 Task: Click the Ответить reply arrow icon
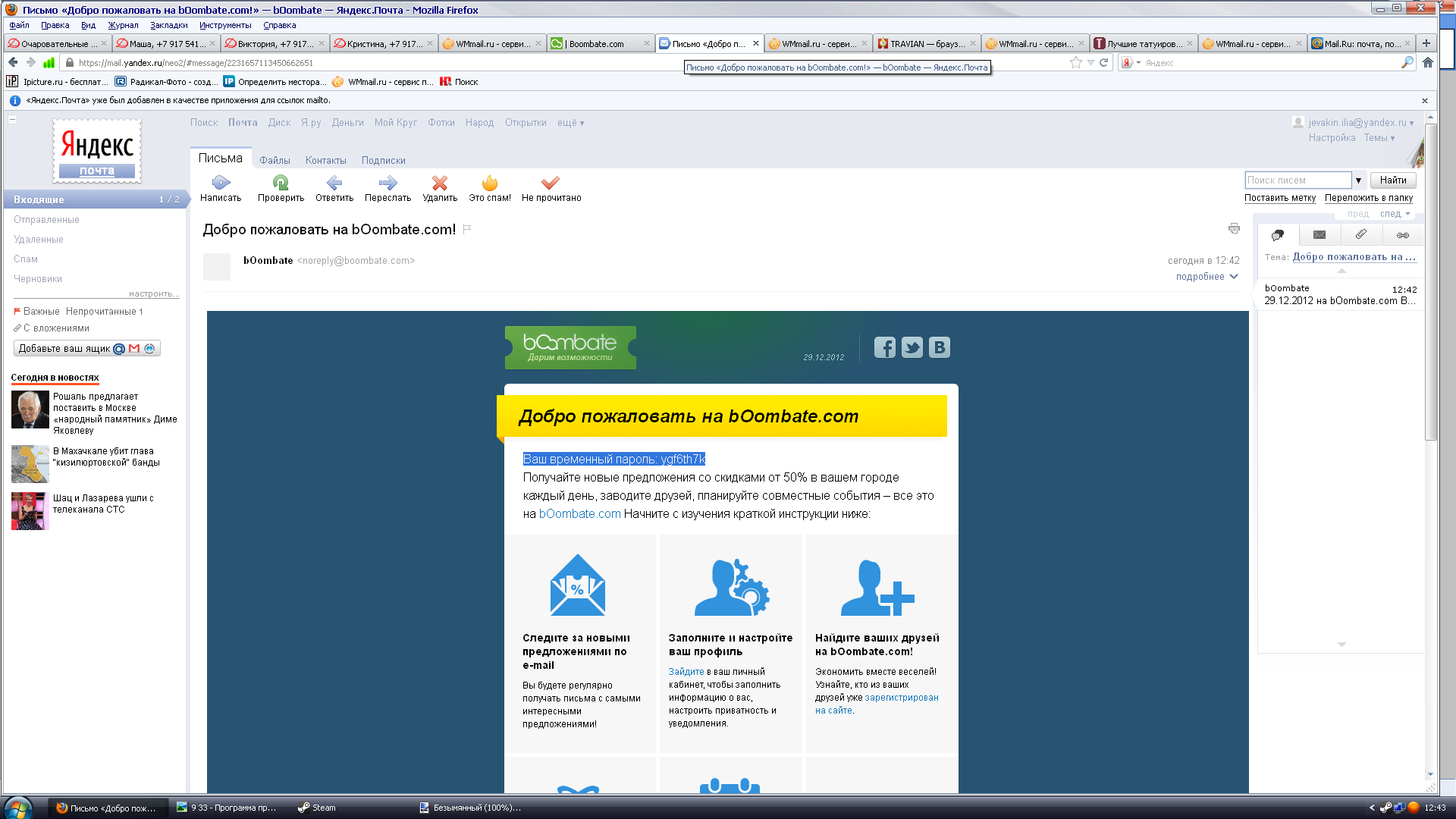[x=334, y=183]
